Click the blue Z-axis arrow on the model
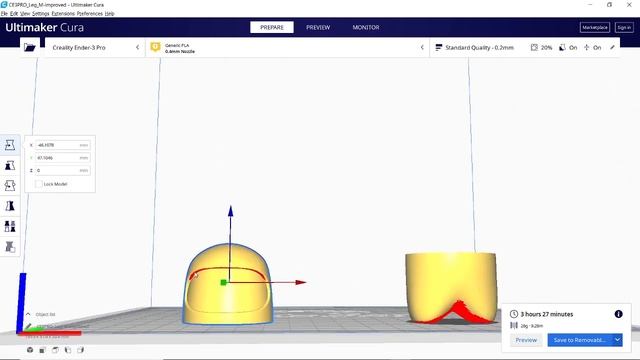The image size is (640, 360). (231, 211)
